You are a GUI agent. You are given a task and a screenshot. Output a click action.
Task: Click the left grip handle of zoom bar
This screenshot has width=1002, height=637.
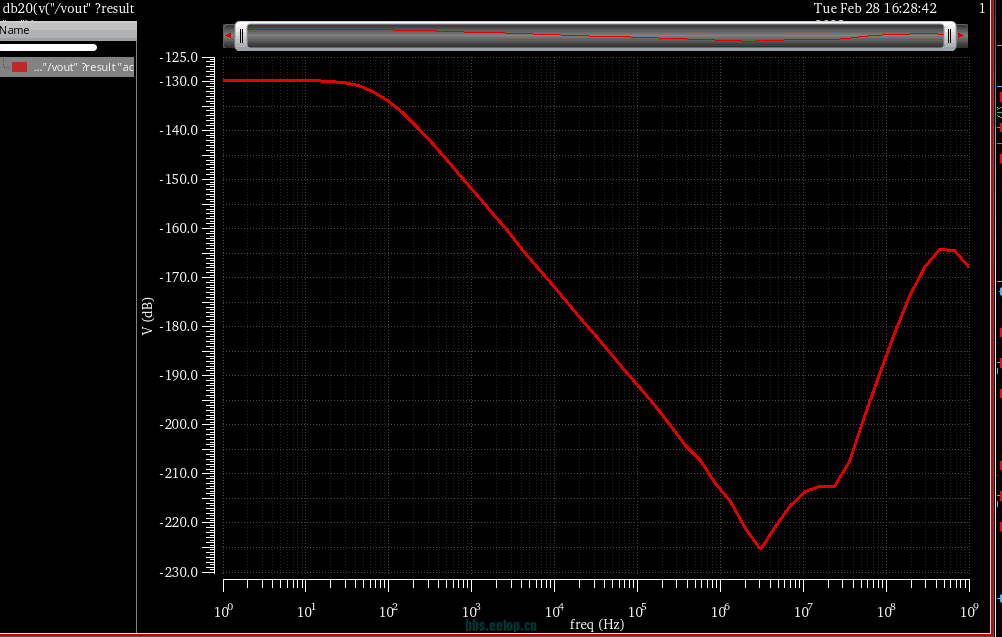pos(241,36)
